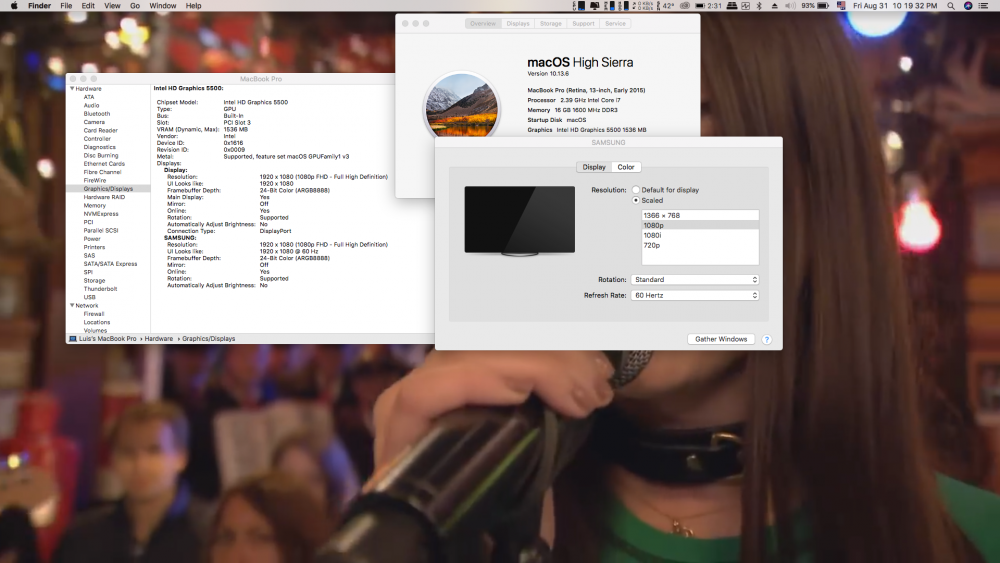
Task: Select Default for display radio button
Action: (x=636, y=189)
